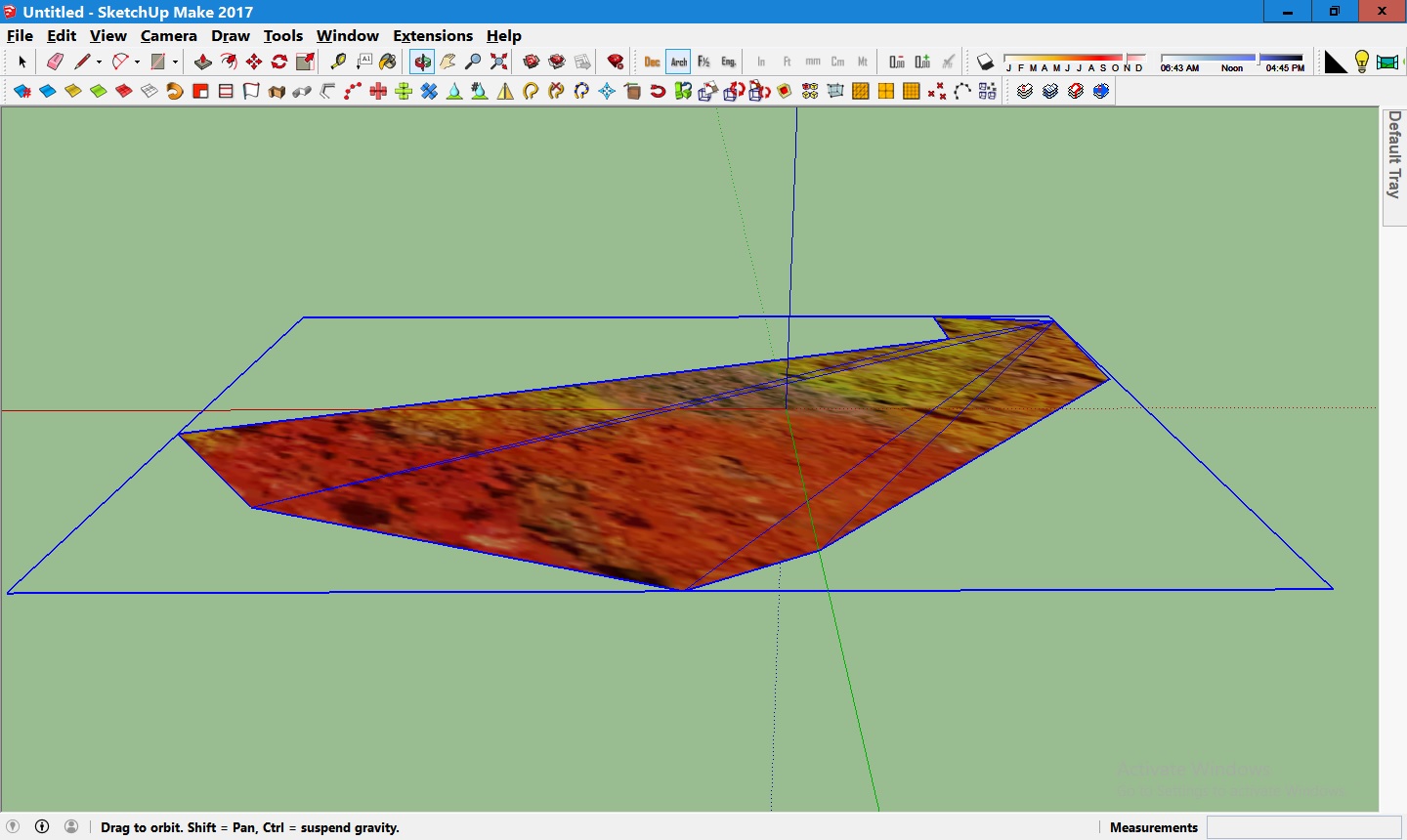Select the status bar geo-location icon

13,826
